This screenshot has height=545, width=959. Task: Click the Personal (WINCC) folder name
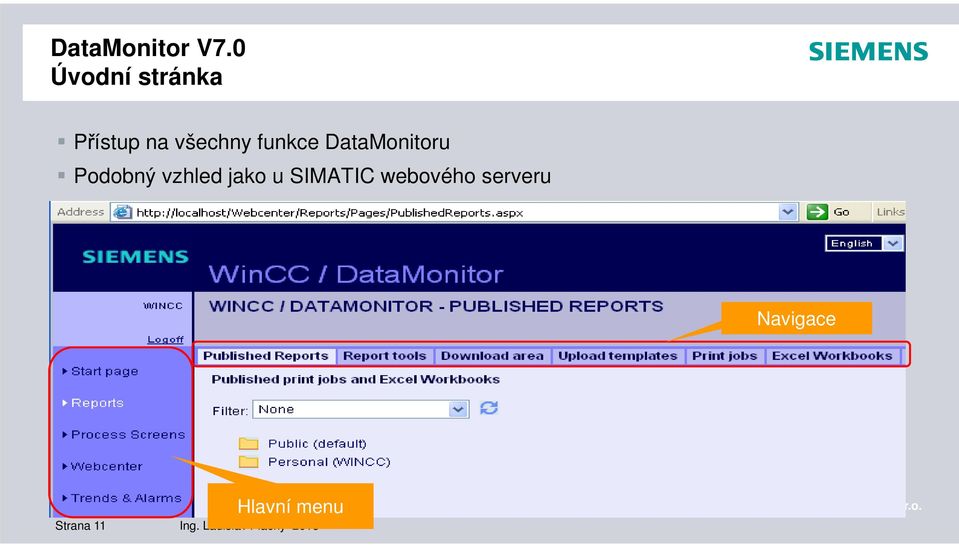tap(329, 462)
